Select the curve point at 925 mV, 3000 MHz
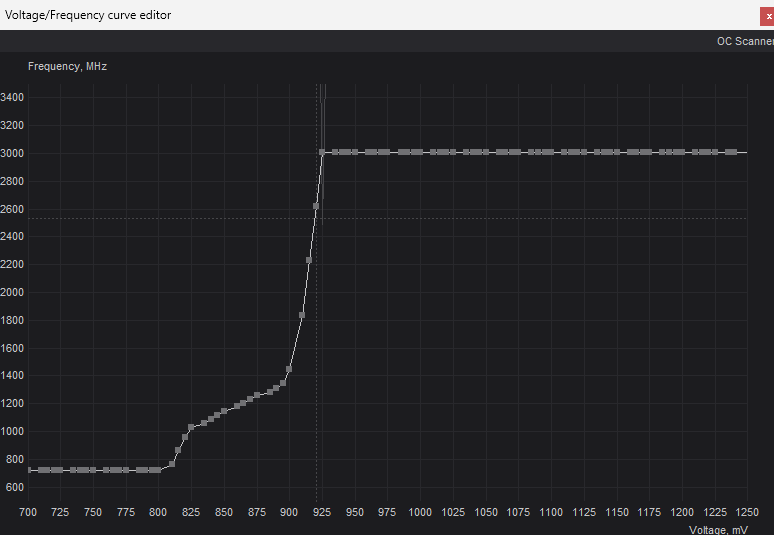Screen dimensions: 774x535 pos(322,152)
